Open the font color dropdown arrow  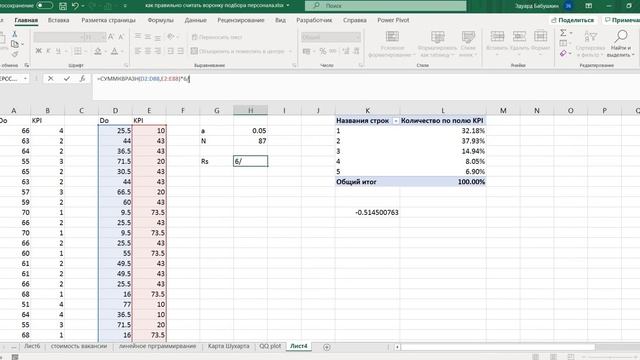(122, 51)
